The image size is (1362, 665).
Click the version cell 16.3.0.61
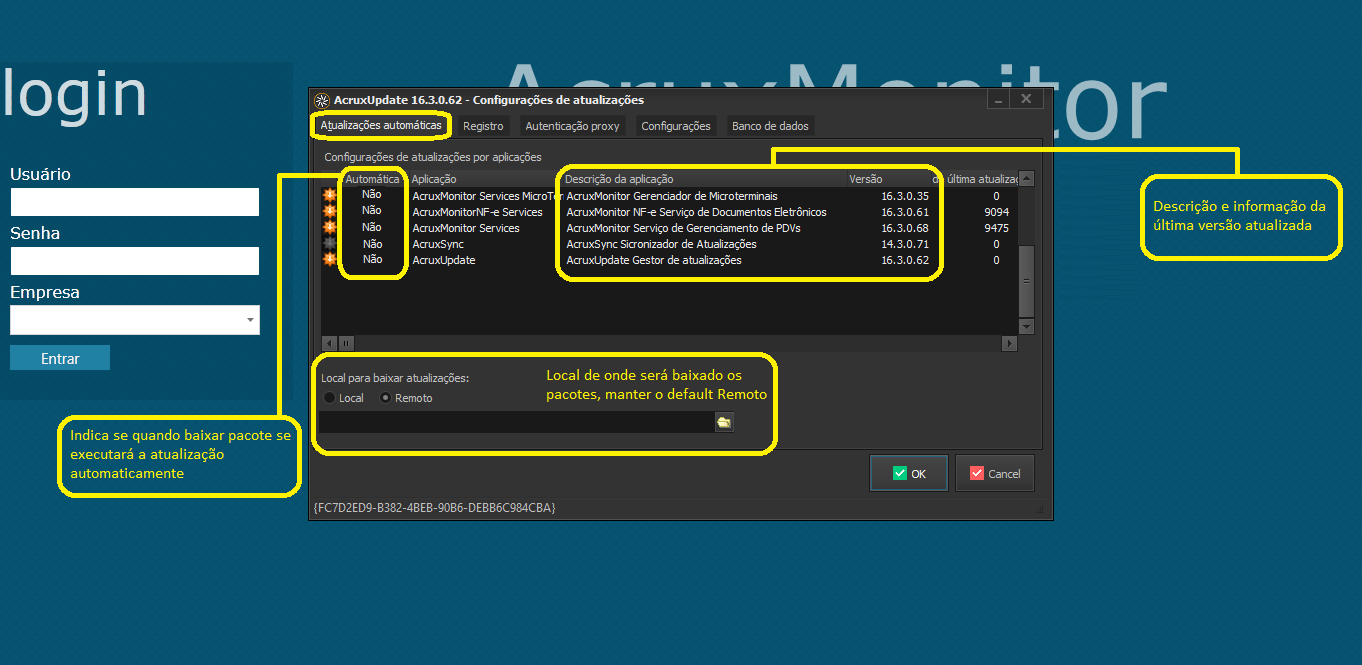pos(905,212)
